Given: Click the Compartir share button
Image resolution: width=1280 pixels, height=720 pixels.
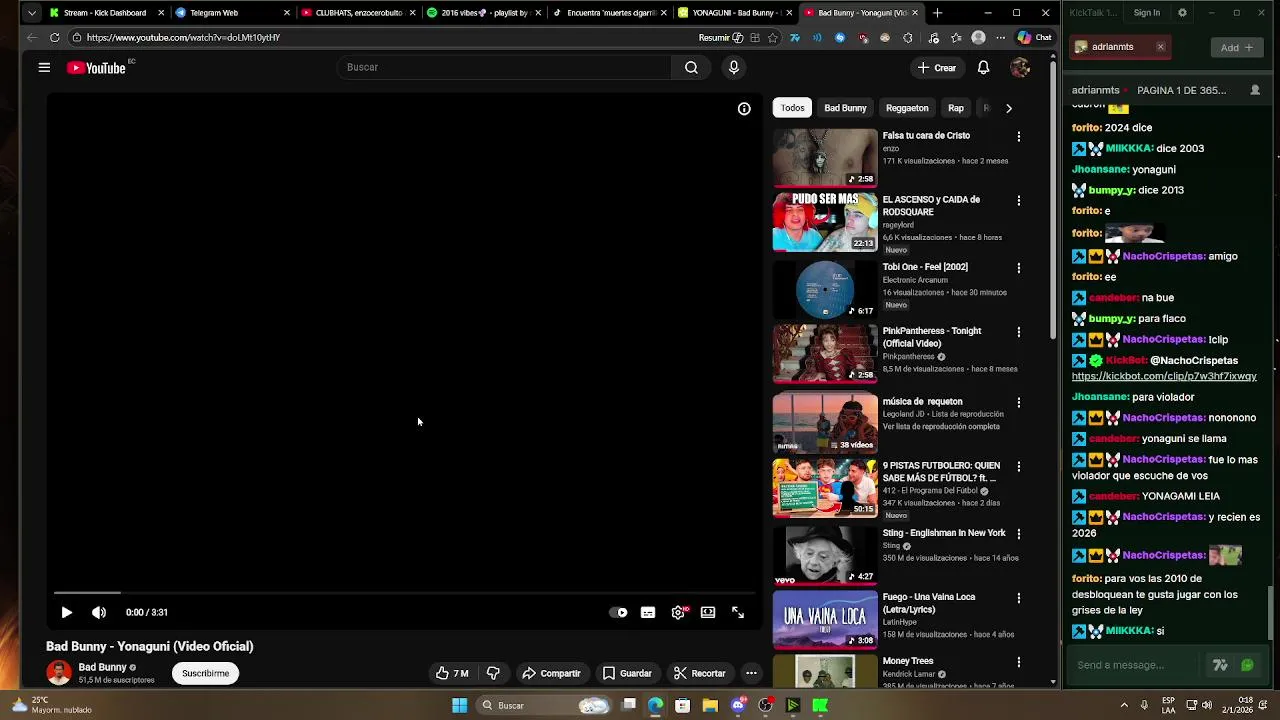Looking at the screenshot, I should [551, 673].
